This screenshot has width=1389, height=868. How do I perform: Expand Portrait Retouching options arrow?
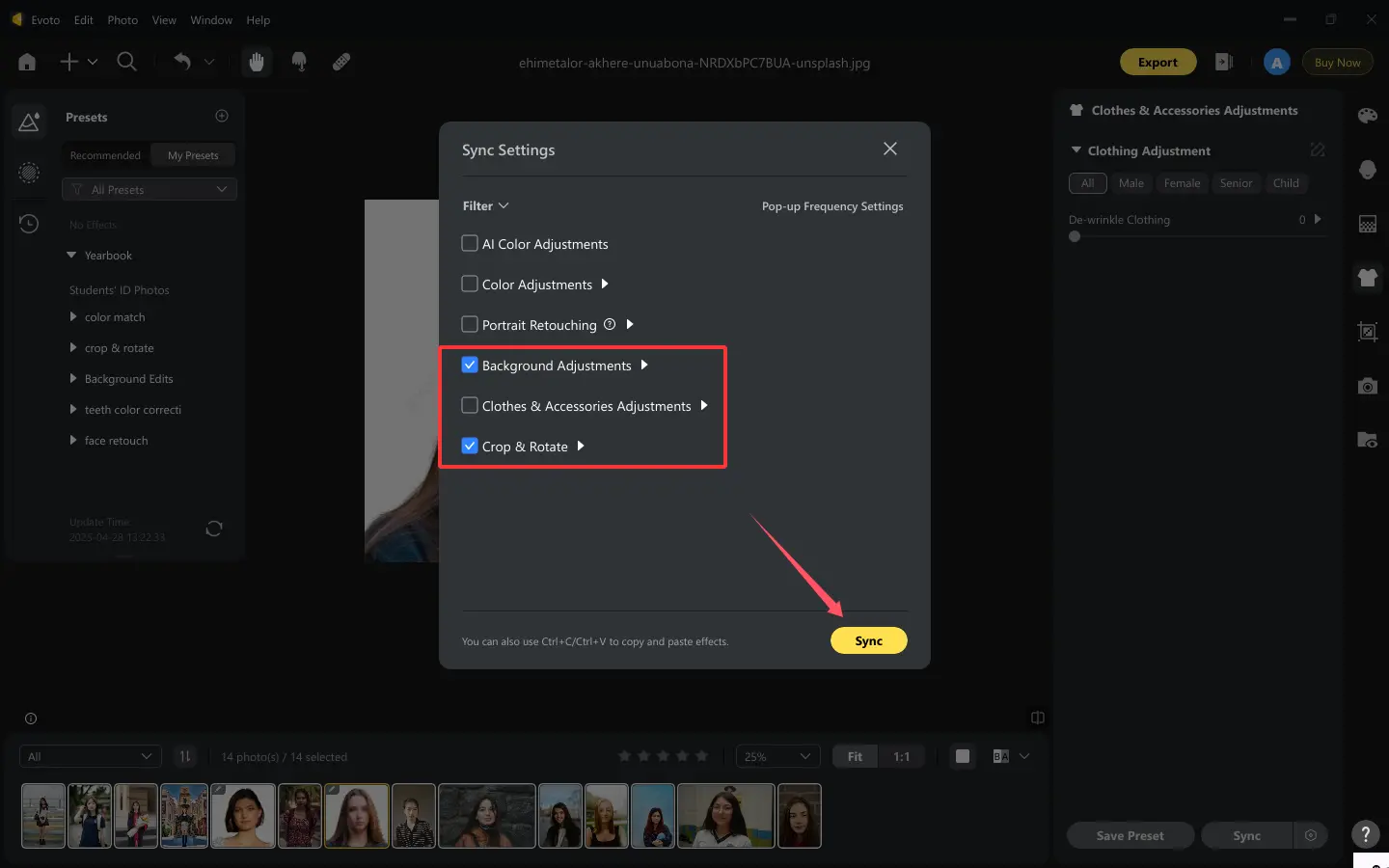630,324
